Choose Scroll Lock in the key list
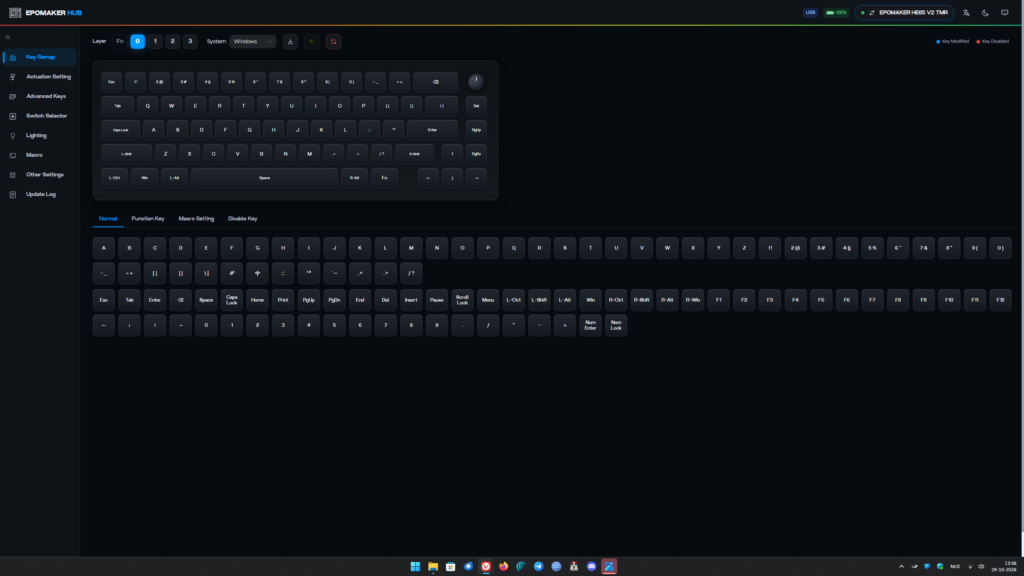1024x576 pixels. pyautogui.click(x=462, y=300)
